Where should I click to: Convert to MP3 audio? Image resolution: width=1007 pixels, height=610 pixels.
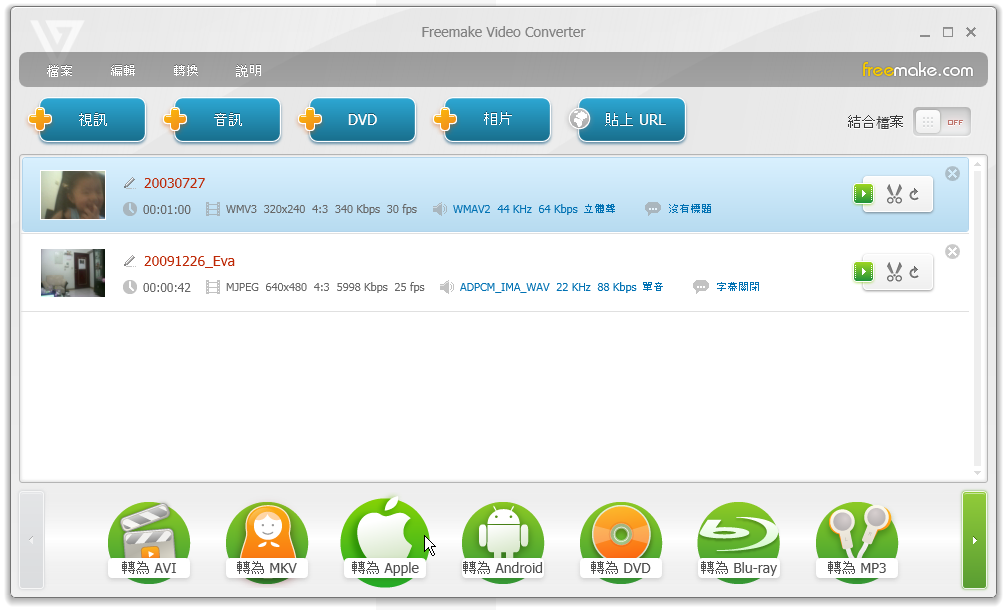click(857, 543)
